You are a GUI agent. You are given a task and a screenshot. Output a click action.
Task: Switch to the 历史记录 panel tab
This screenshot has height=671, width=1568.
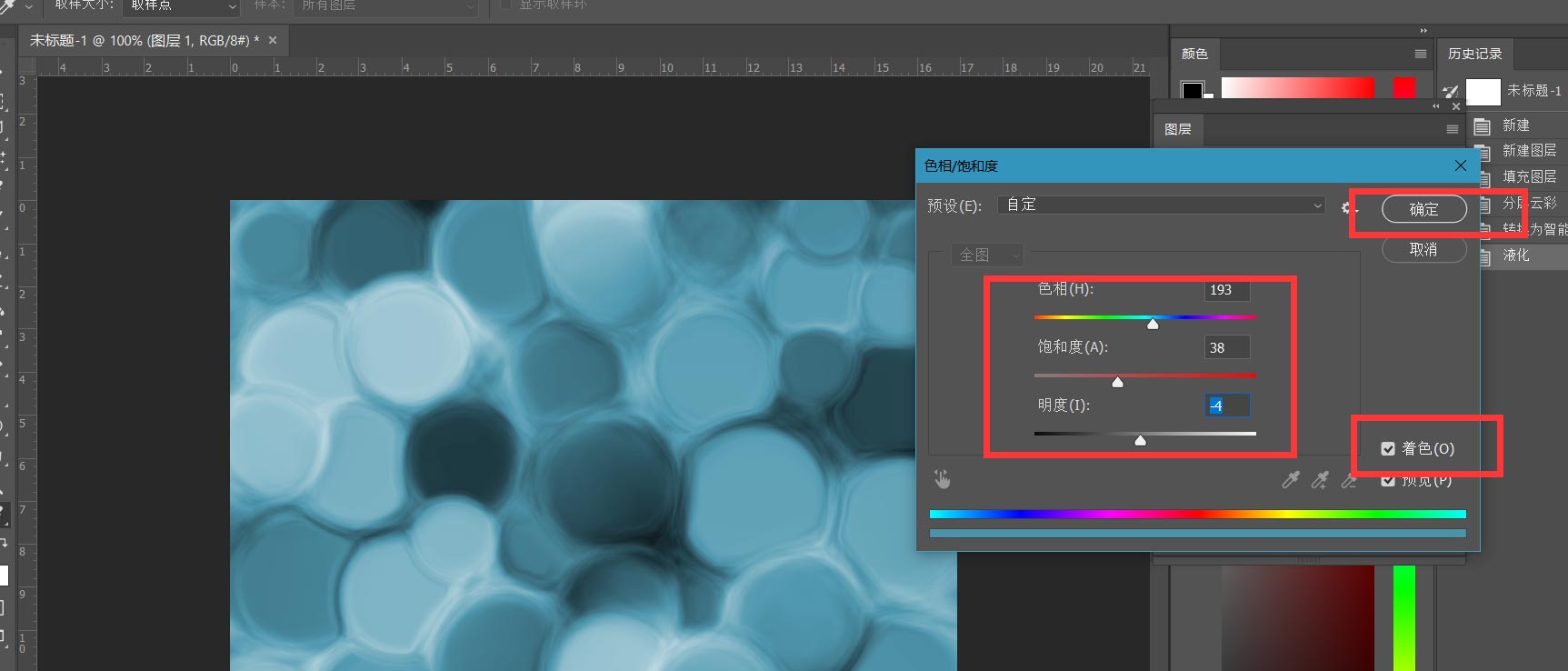(1474, 54)
